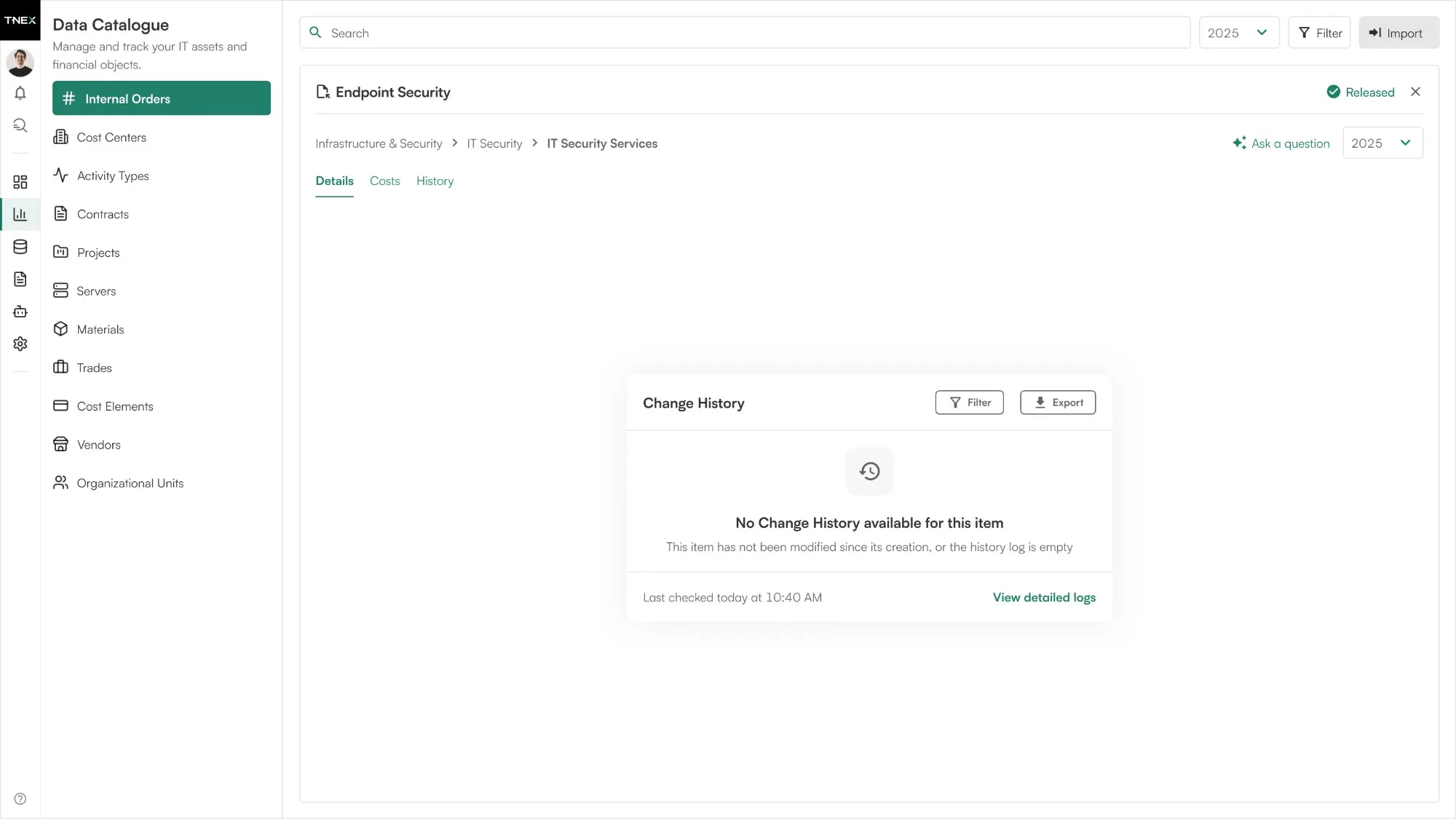Open Materials section
The image size is (1456, 819).
tap(162, 329)
